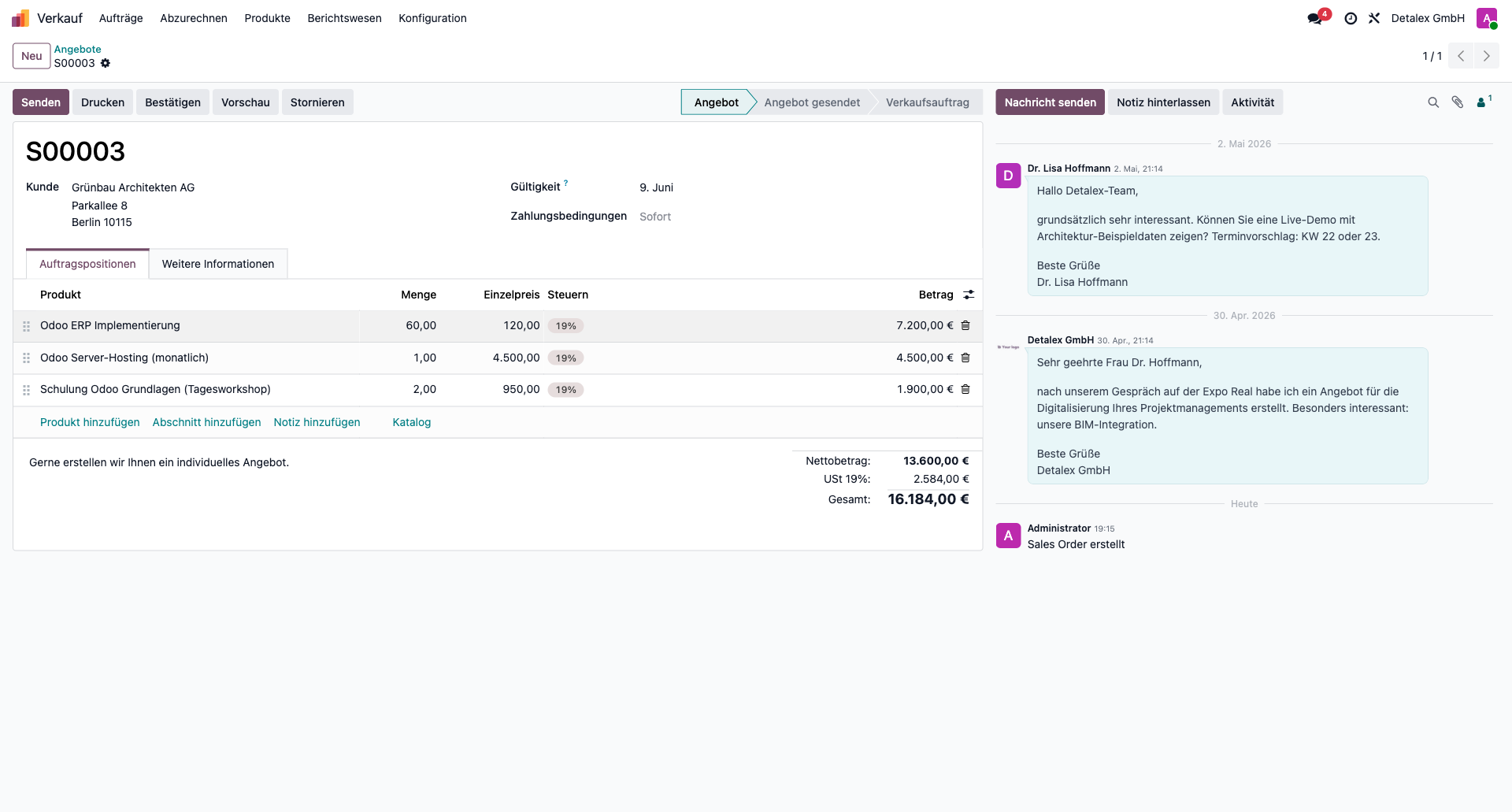Delete the Odoo ERP Implementierung line

tap(965, 325)
